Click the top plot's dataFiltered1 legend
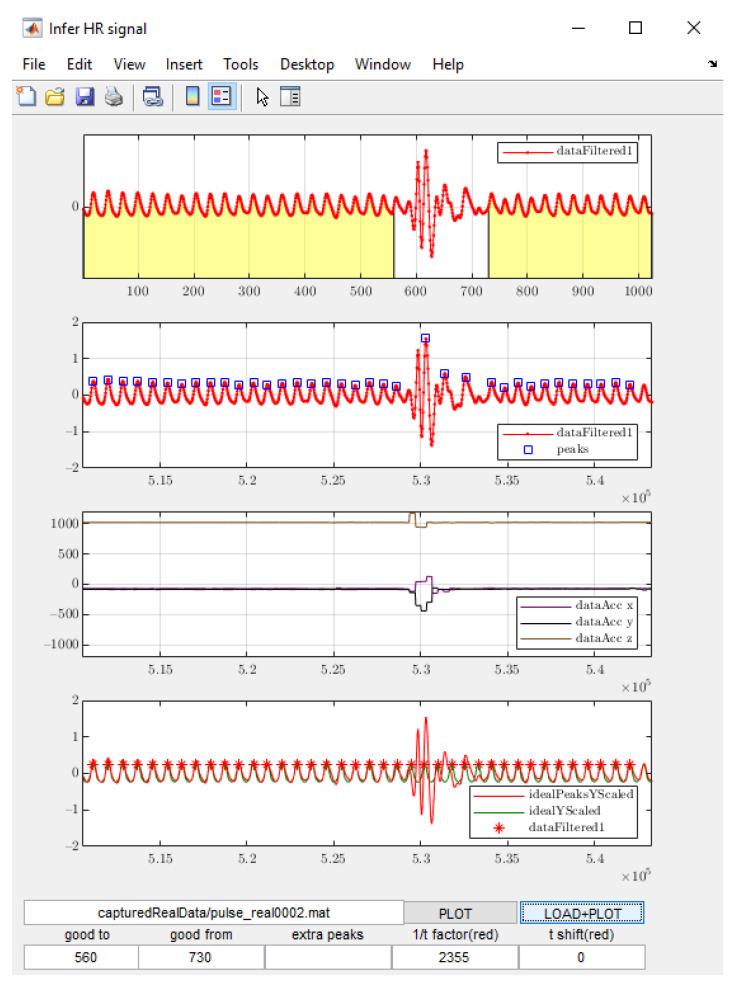731x981 pixels. (567, 152)
